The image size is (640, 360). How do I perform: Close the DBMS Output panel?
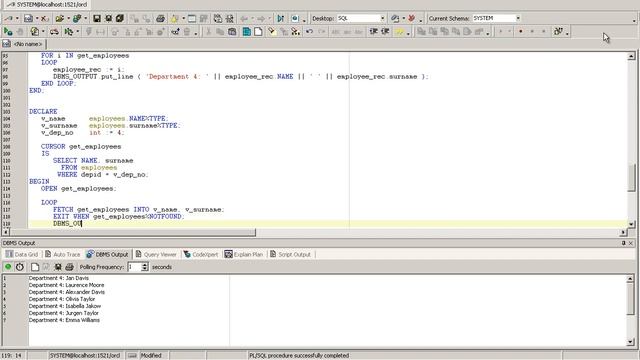pyautogui.click(x=631, y=243)
